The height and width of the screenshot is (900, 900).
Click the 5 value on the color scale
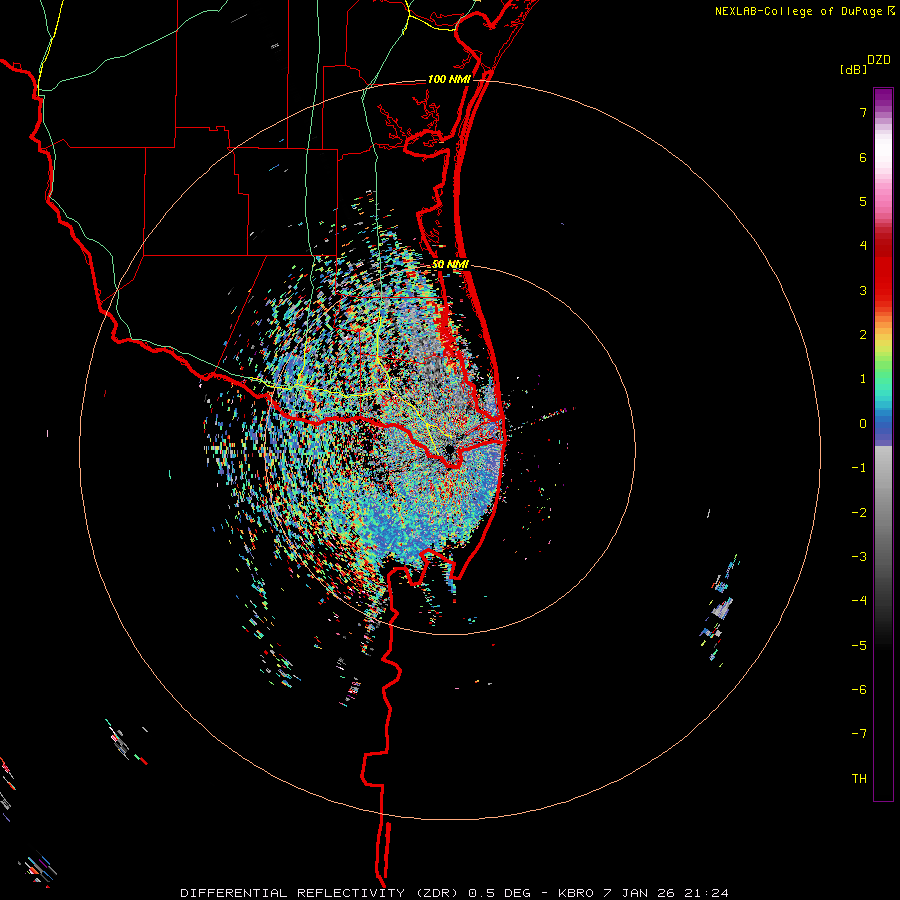click(x=863, y=201)
